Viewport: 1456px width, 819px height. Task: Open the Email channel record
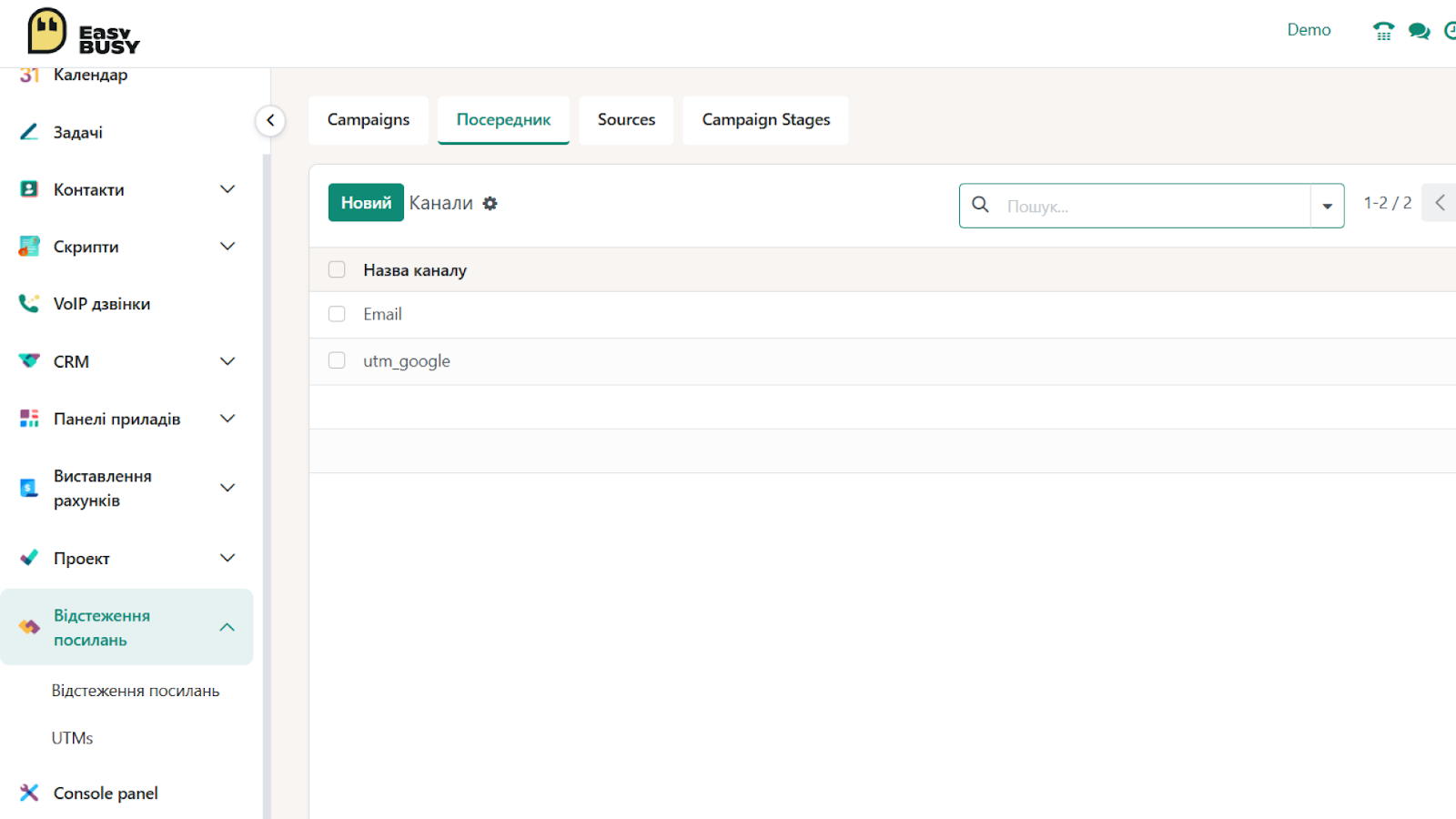[382, 314]
